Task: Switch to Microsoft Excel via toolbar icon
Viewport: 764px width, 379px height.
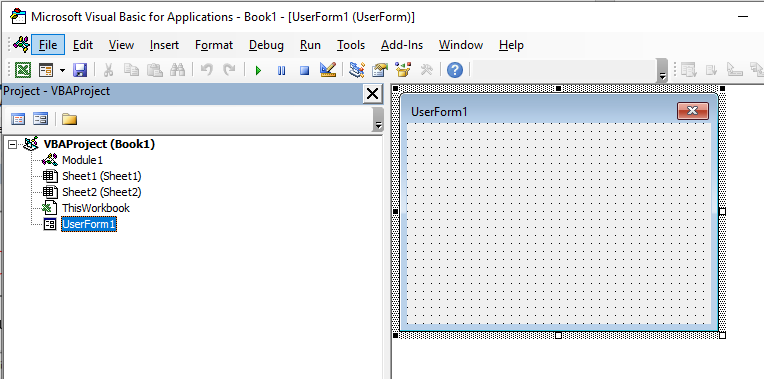Action: (x=22, y=70)
